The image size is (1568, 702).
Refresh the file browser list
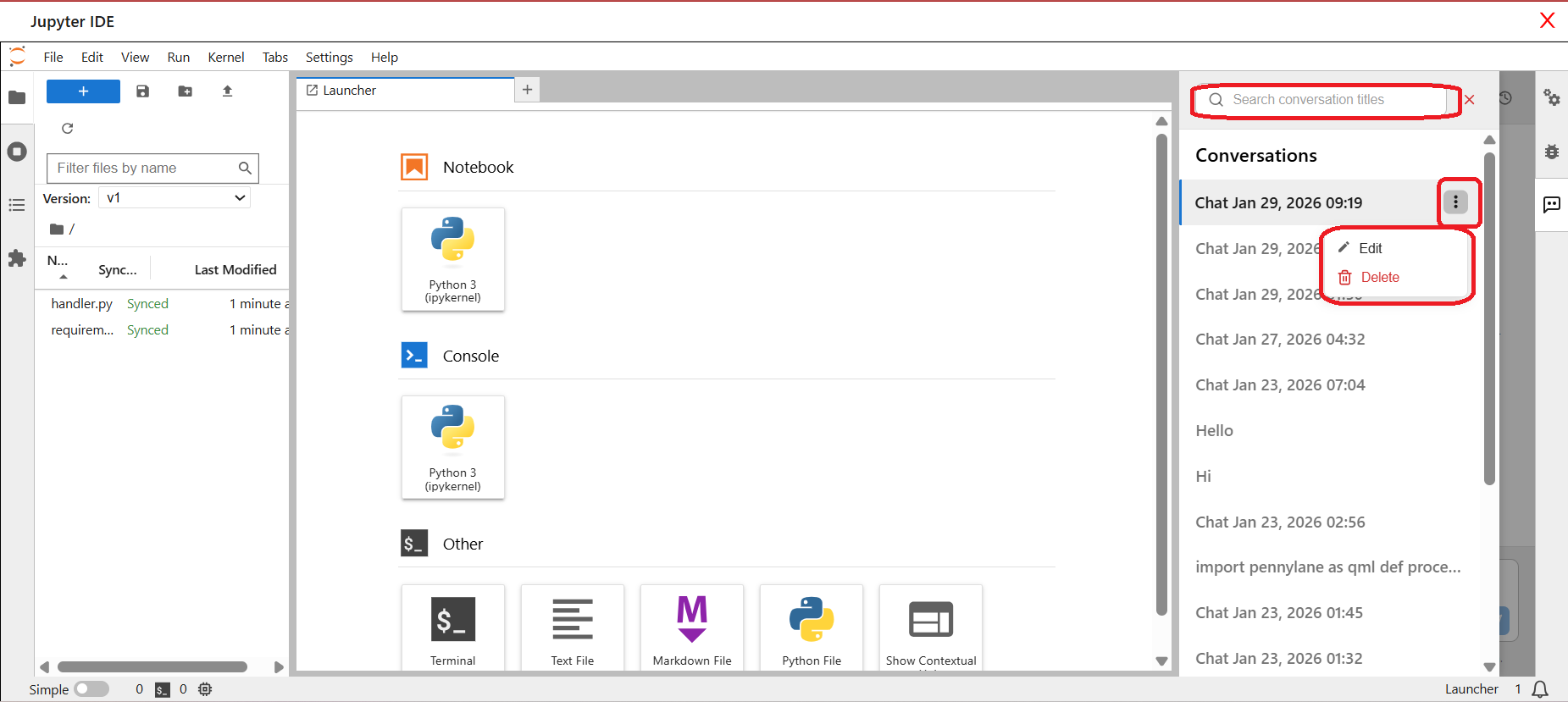coord(68,129)
